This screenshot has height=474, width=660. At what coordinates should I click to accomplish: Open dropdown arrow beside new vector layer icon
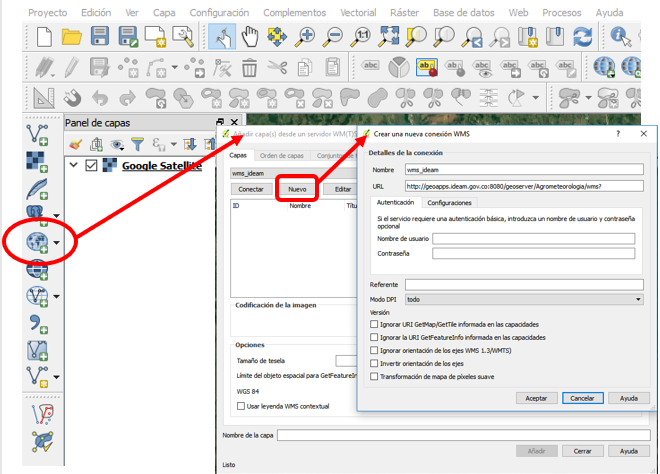[x=56, y=377]
